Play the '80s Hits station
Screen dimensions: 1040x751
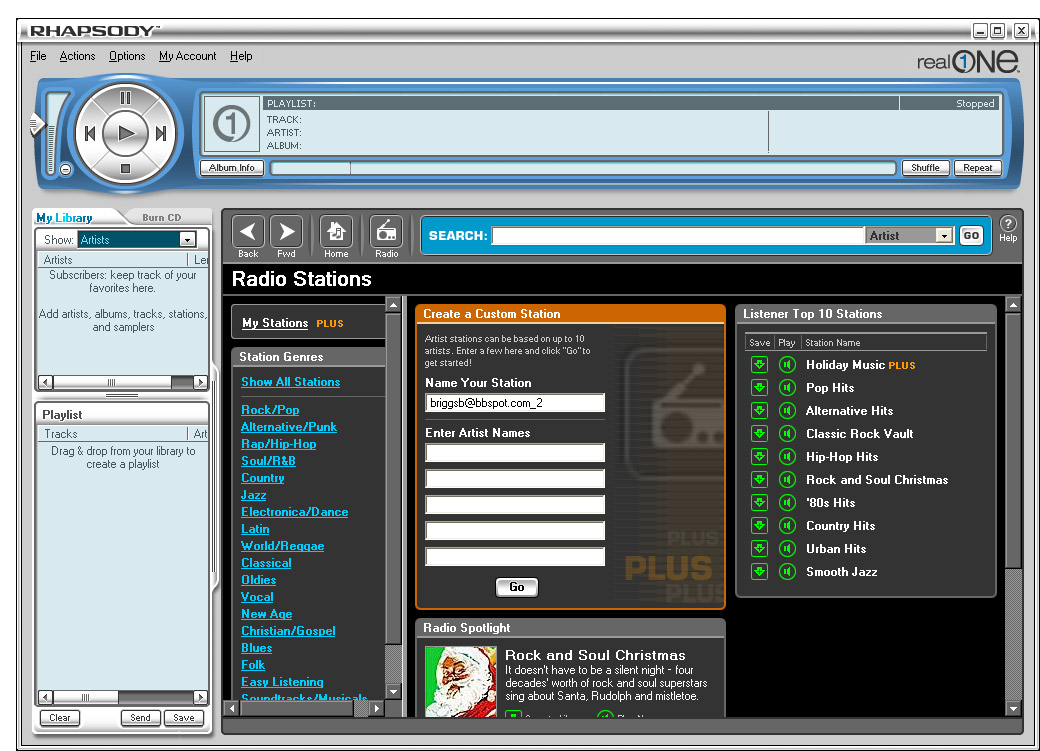pos(787,503)
